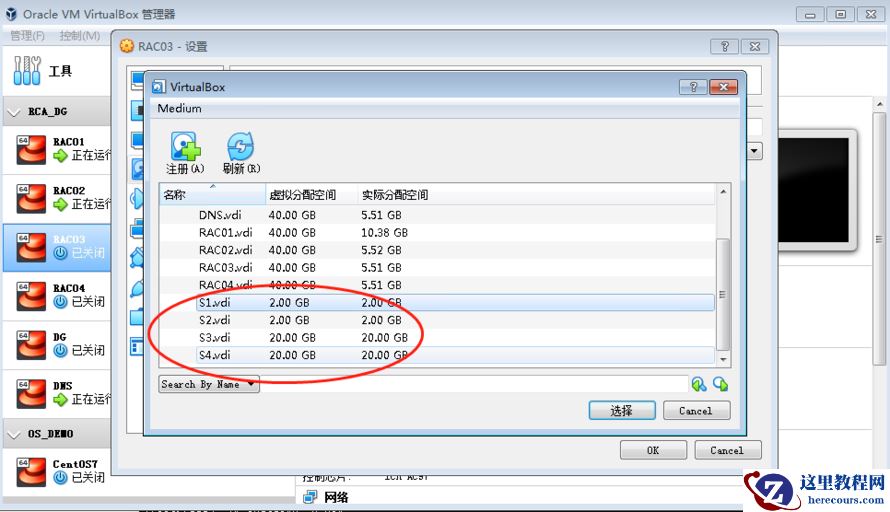Select the RAC04 virtual machine icon

point(31,296)
